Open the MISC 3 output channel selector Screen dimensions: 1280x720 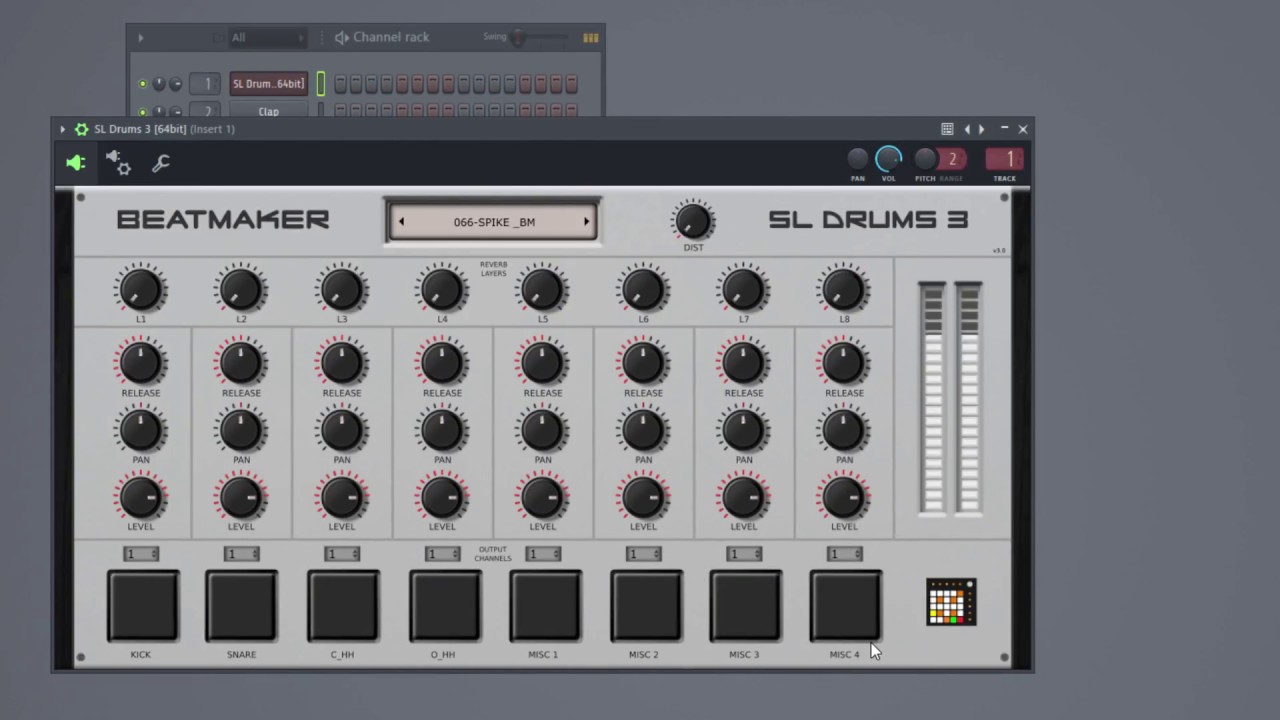pyautogui.click(x=744, y=554)
